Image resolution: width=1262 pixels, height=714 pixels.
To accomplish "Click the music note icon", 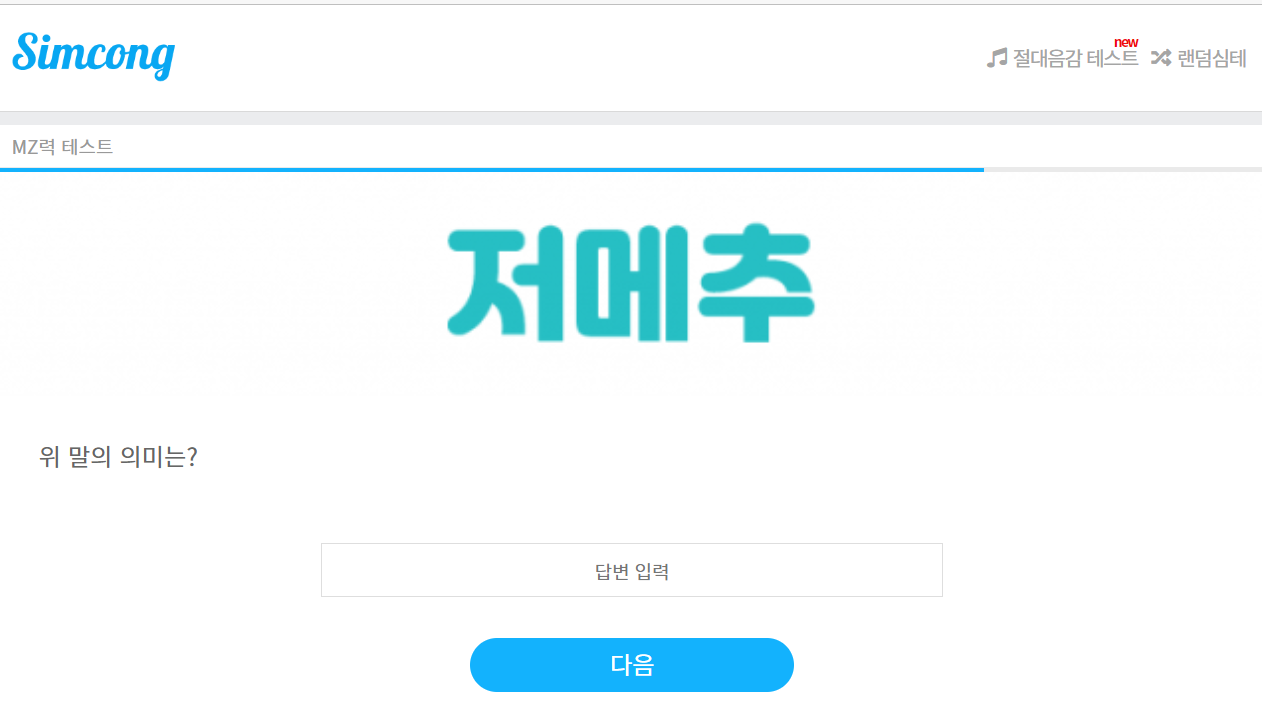I will [x=997, y=58].
